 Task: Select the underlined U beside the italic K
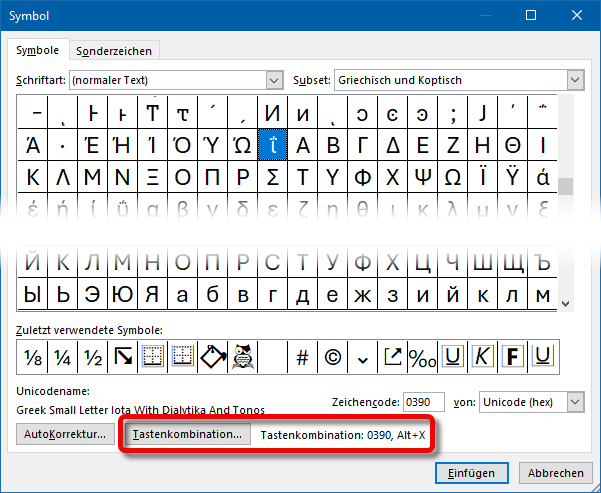452,357
